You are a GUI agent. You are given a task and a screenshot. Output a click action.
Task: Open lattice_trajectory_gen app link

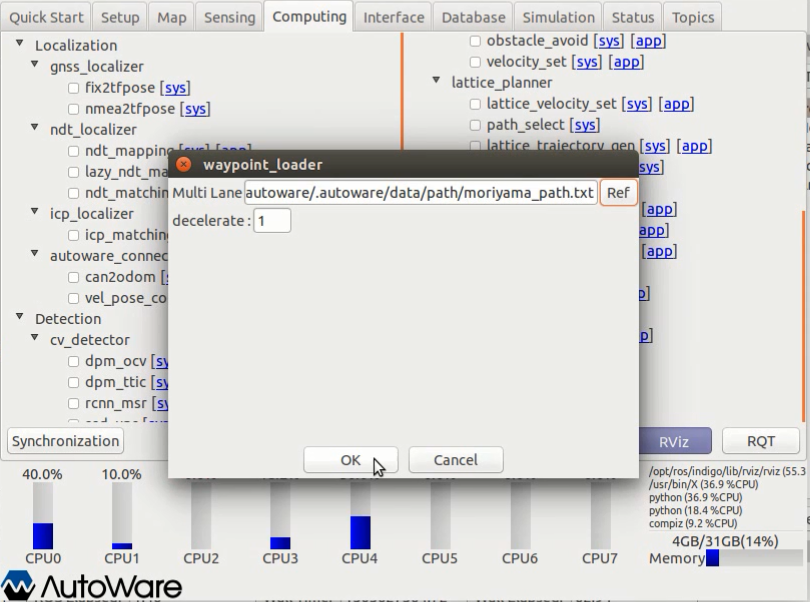[694, 146]
